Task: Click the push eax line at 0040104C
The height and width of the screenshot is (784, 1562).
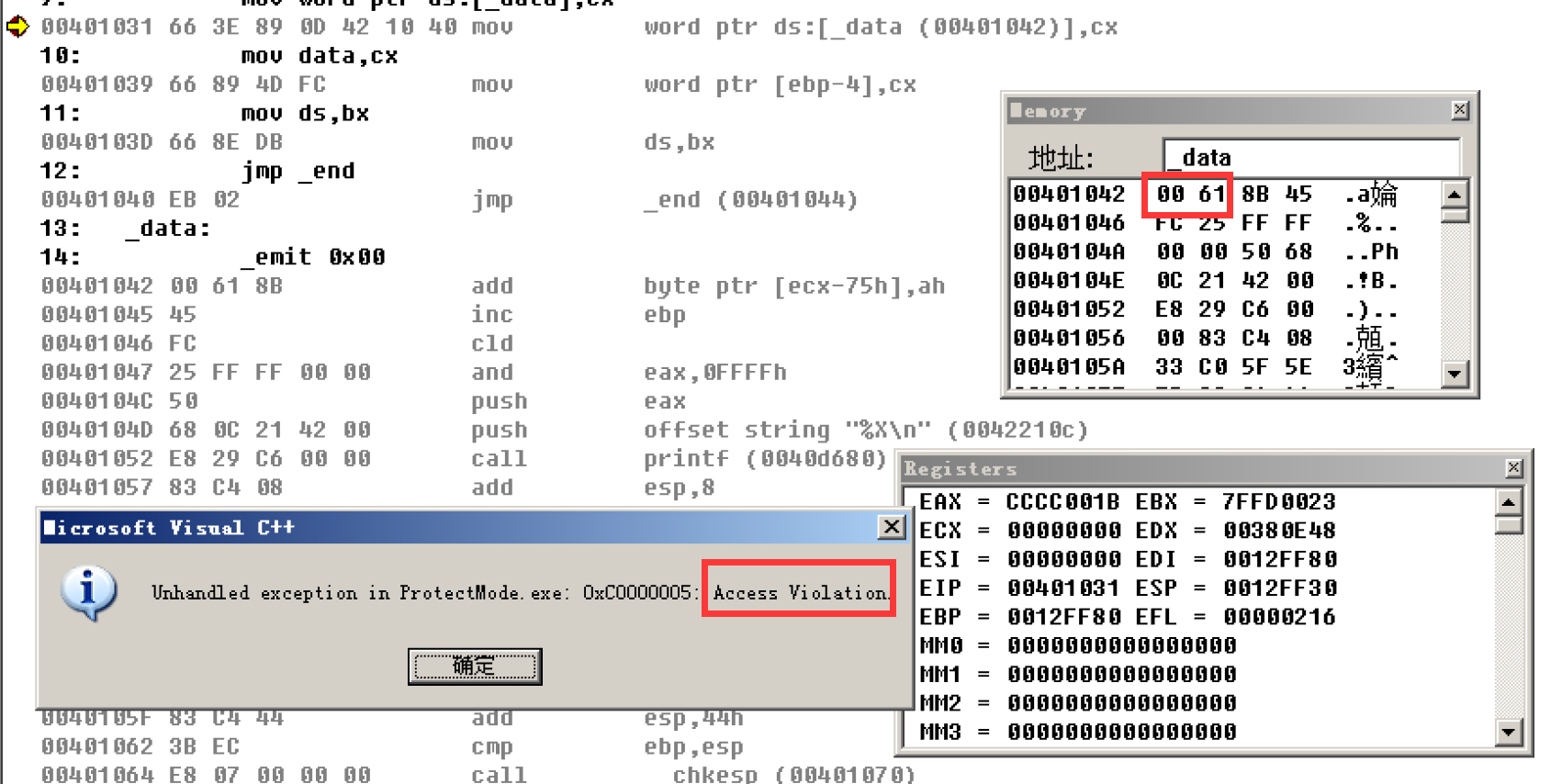Action: [x=363, y=401]
